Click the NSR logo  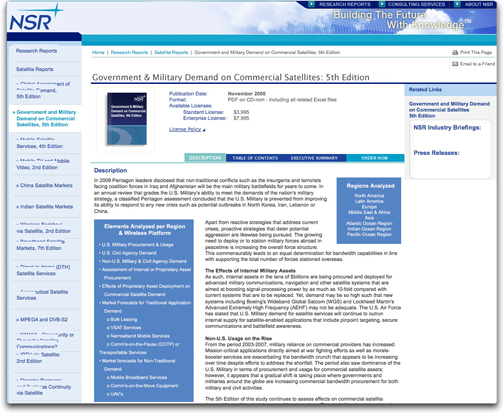[x=36, y=18]
